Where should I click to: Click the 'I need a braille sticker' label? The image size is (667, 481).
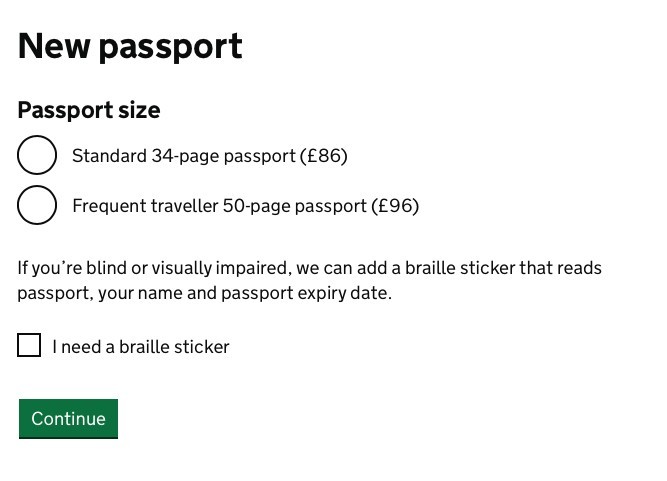point(141,348)
